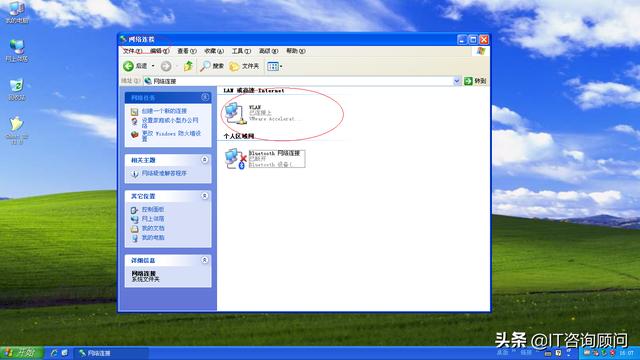Click the system tray clock
This screenshot has width=640, height=360.
(x=626, y=353)
